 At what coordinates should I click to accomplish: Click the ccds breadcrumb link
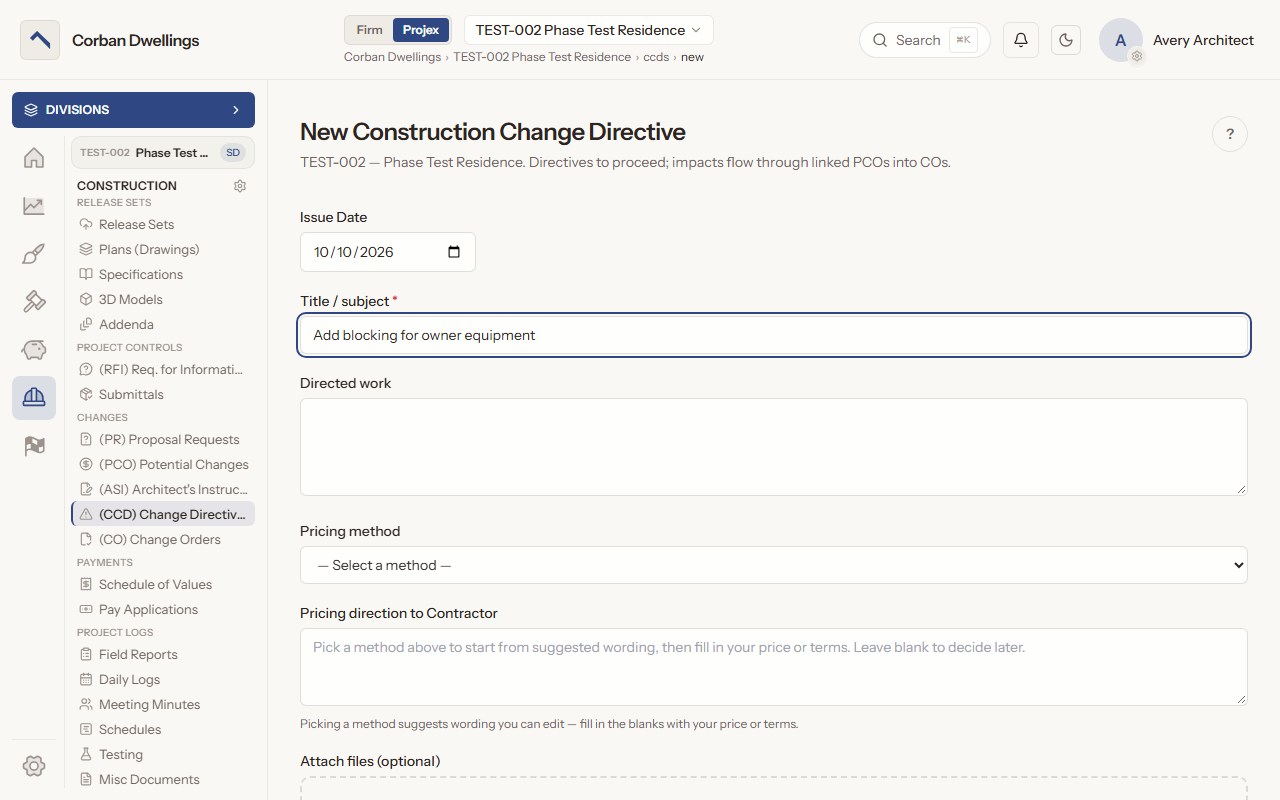pos(656,57)
